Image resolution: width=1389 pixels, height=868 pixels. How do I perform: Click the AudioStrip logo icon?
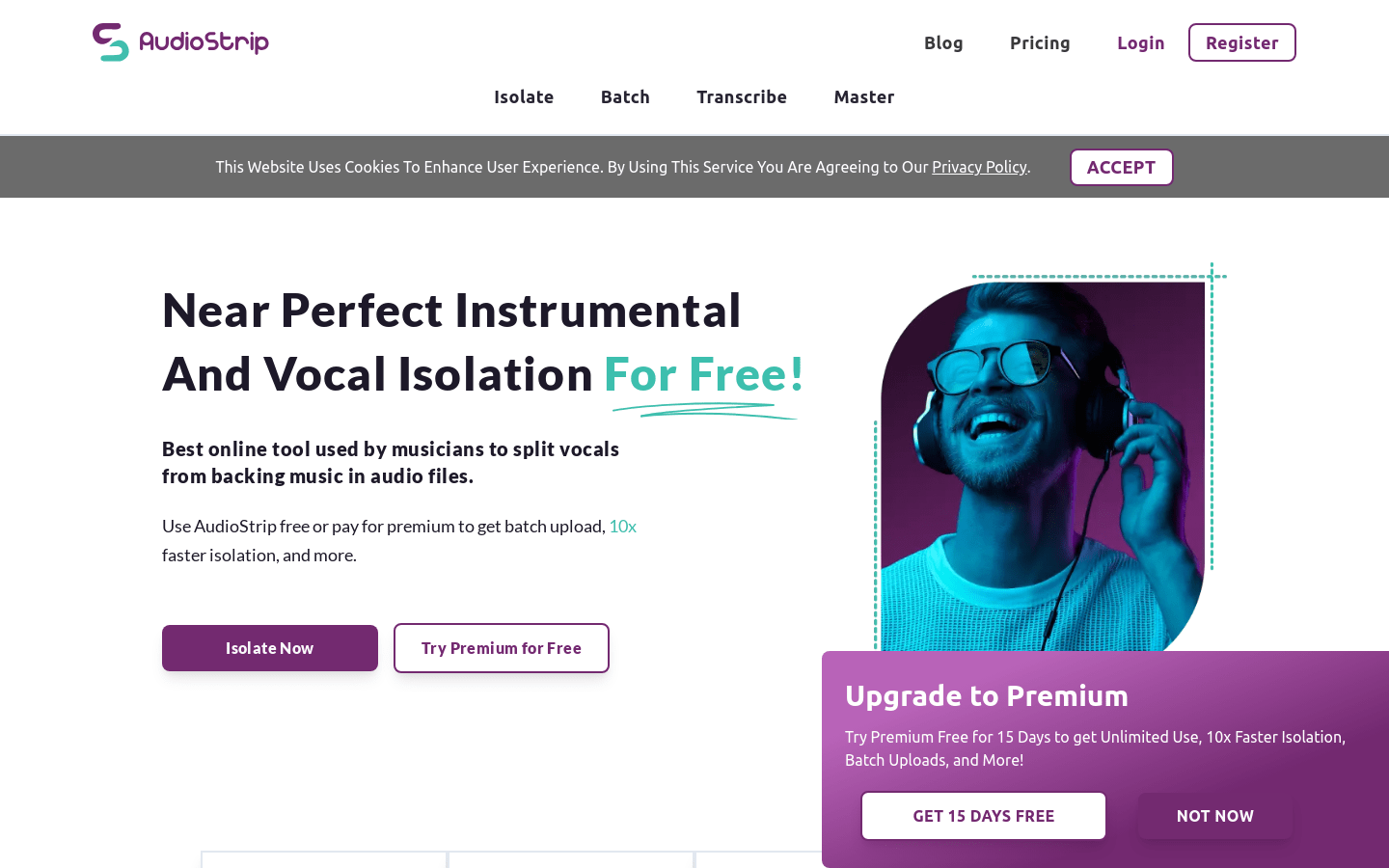click(x=111, y=42)
